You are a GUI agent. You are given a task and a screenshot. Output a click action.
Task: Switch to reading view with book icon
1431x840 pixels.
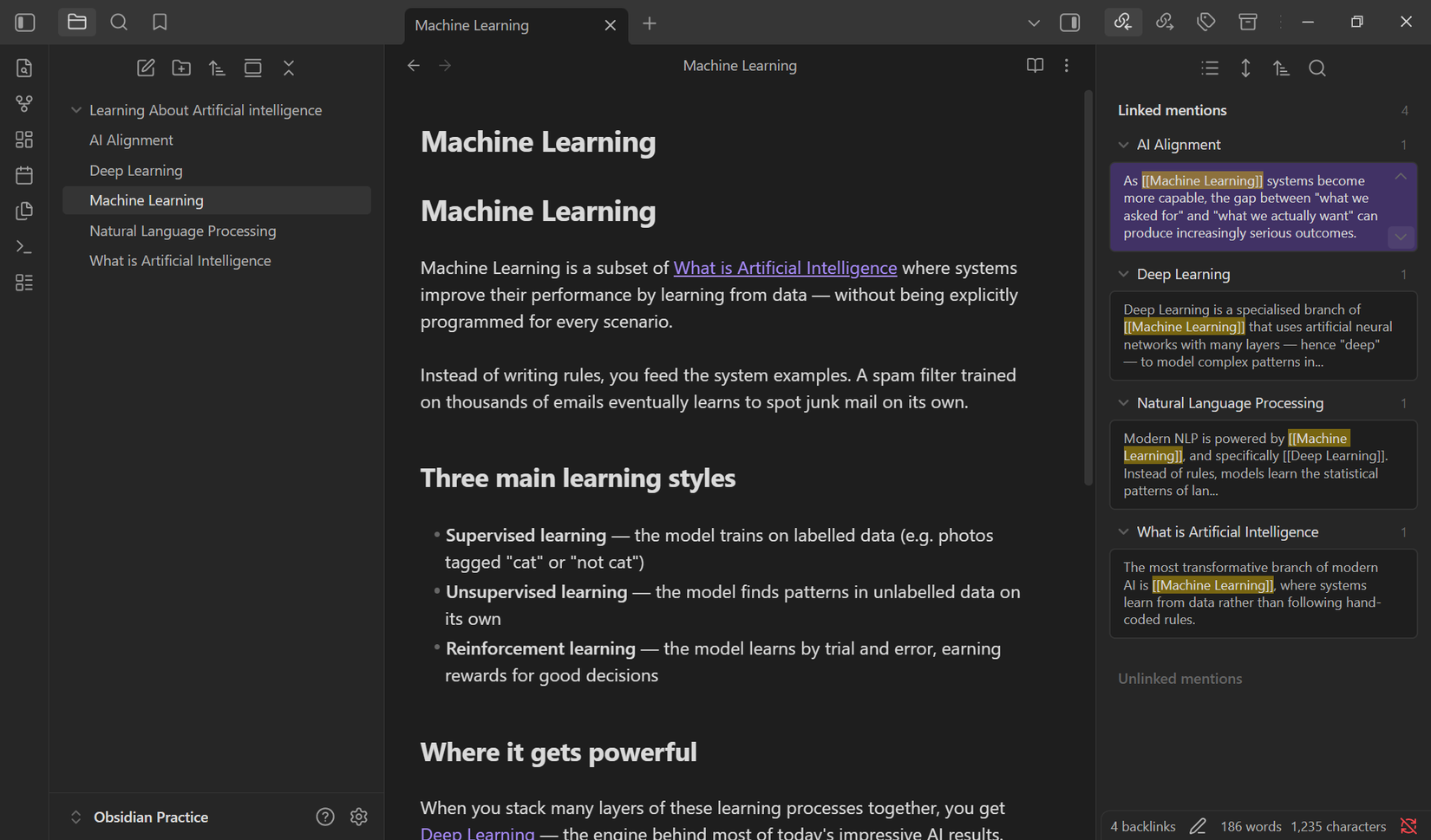click(x=1035, y=66)
